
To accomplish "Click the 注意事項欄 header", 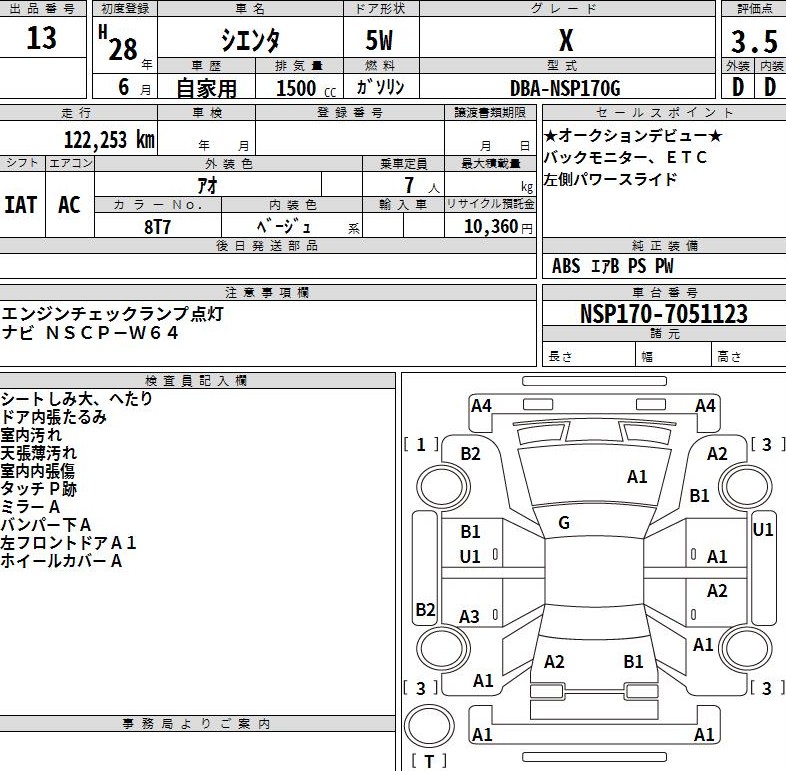I will (267, 292).
